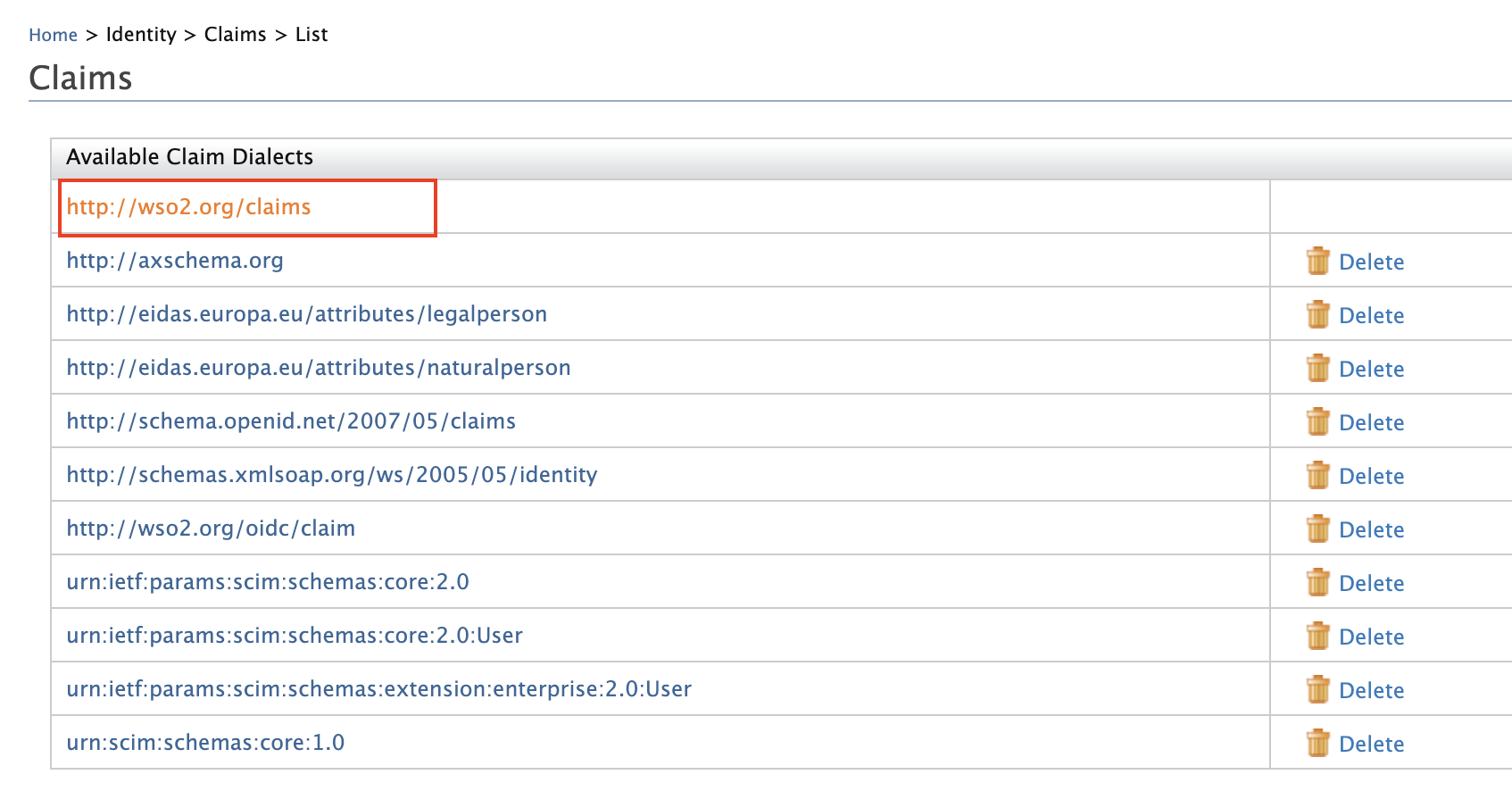
Task: Delete text link for schema.openid.net claims
Action: (x=1372, y=422)
